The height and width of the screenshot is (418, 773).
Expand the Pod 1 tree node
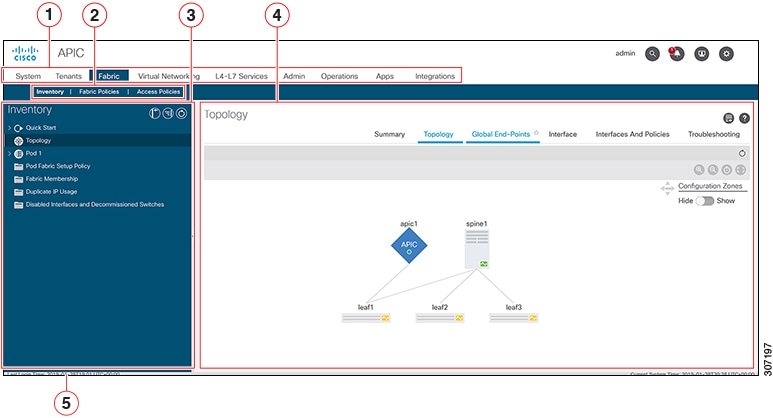click(9, 153)
